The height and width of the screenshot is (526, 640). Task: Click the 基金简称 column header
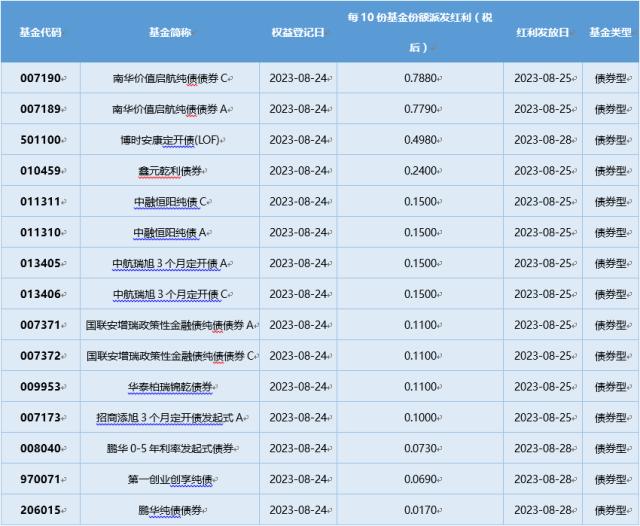point(170,32)
